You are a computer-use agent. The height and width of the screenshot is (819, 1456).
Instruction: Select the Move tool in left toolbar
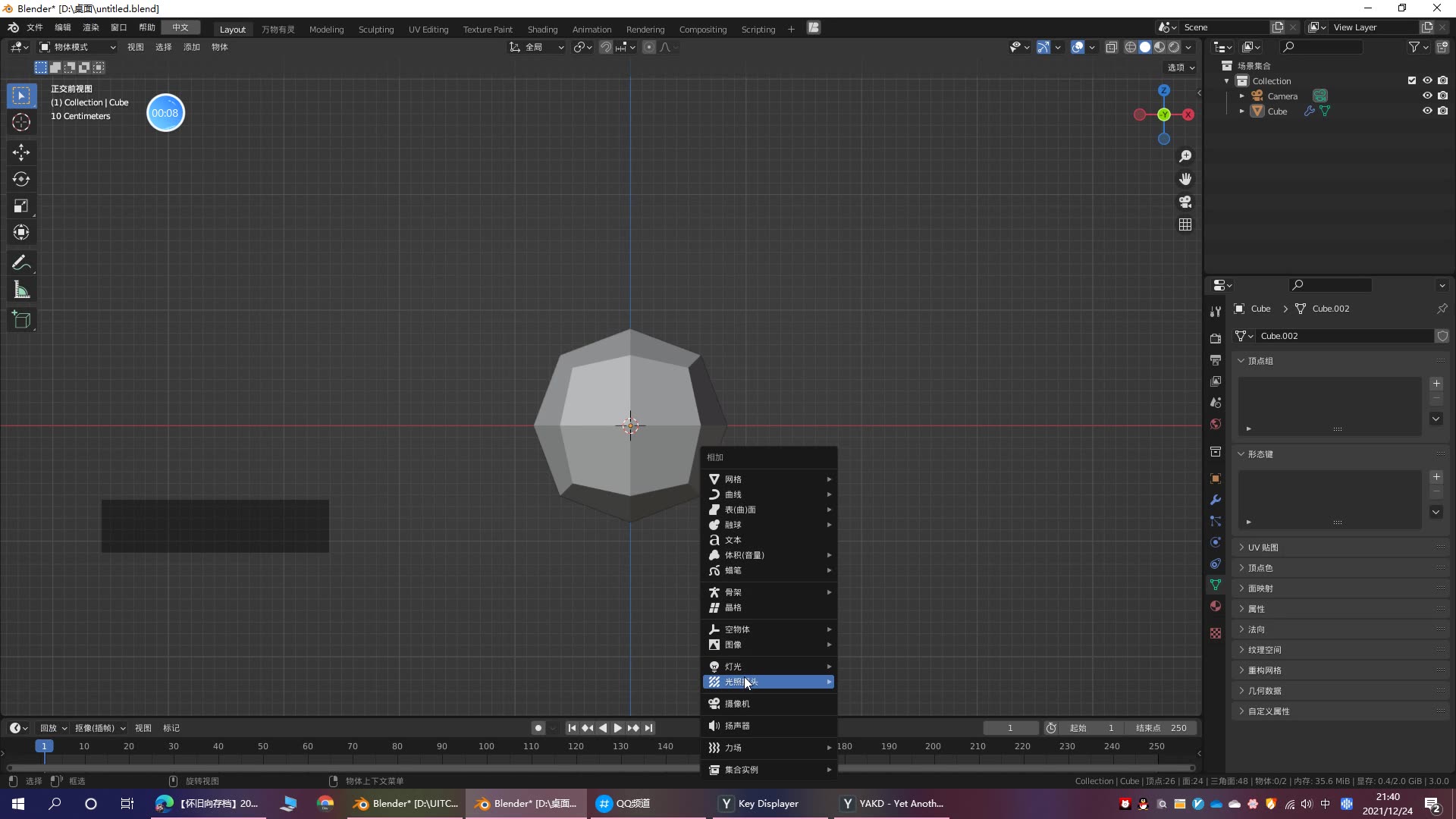[21, 152]
